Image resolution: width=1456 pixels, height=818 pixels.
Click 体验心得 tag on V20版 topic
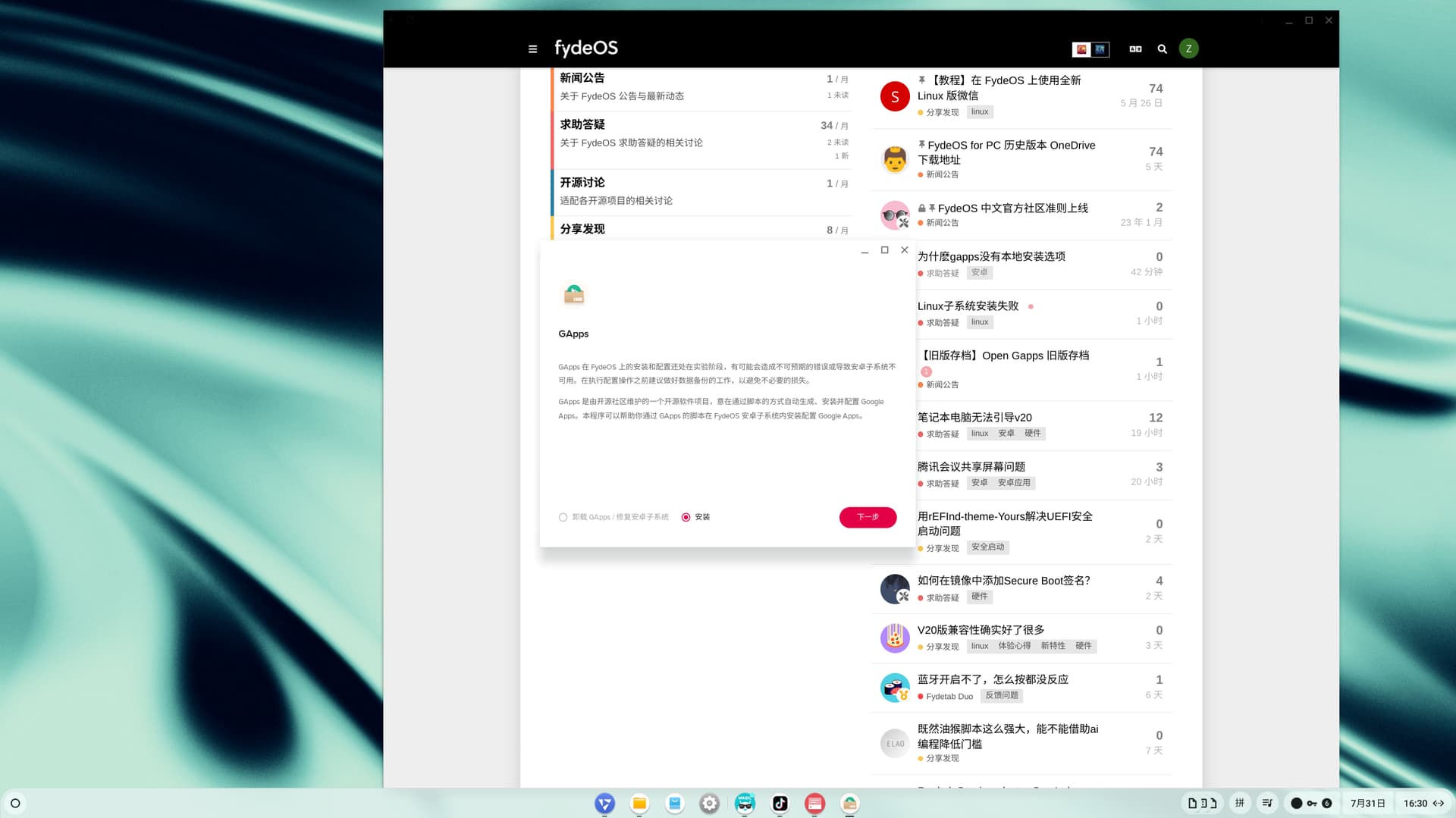pyautogui.click(x=1014, y=646)
